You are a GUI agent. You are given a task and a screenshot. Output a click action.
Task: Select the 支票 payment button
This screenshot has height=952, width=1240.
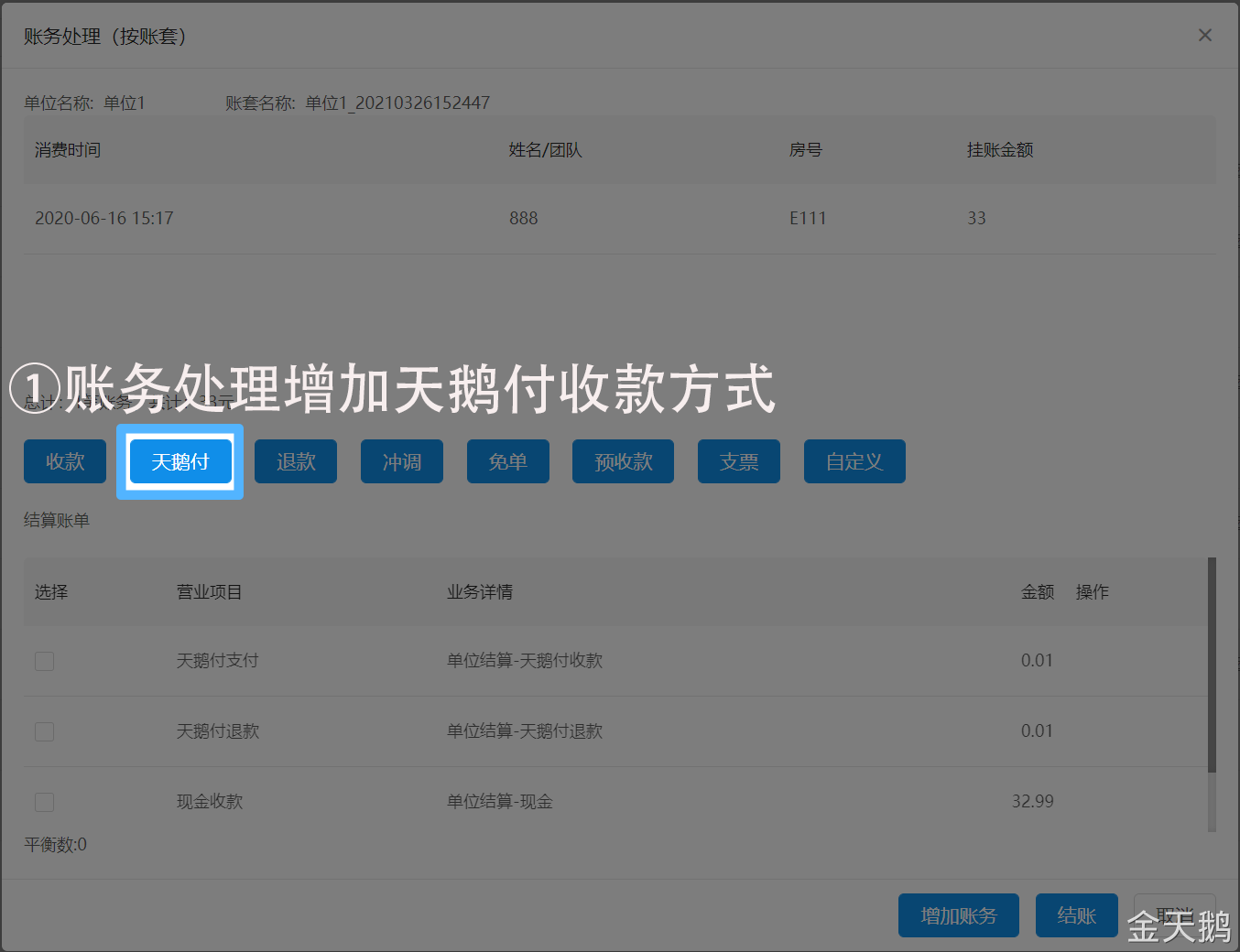[x=739, y=461]
